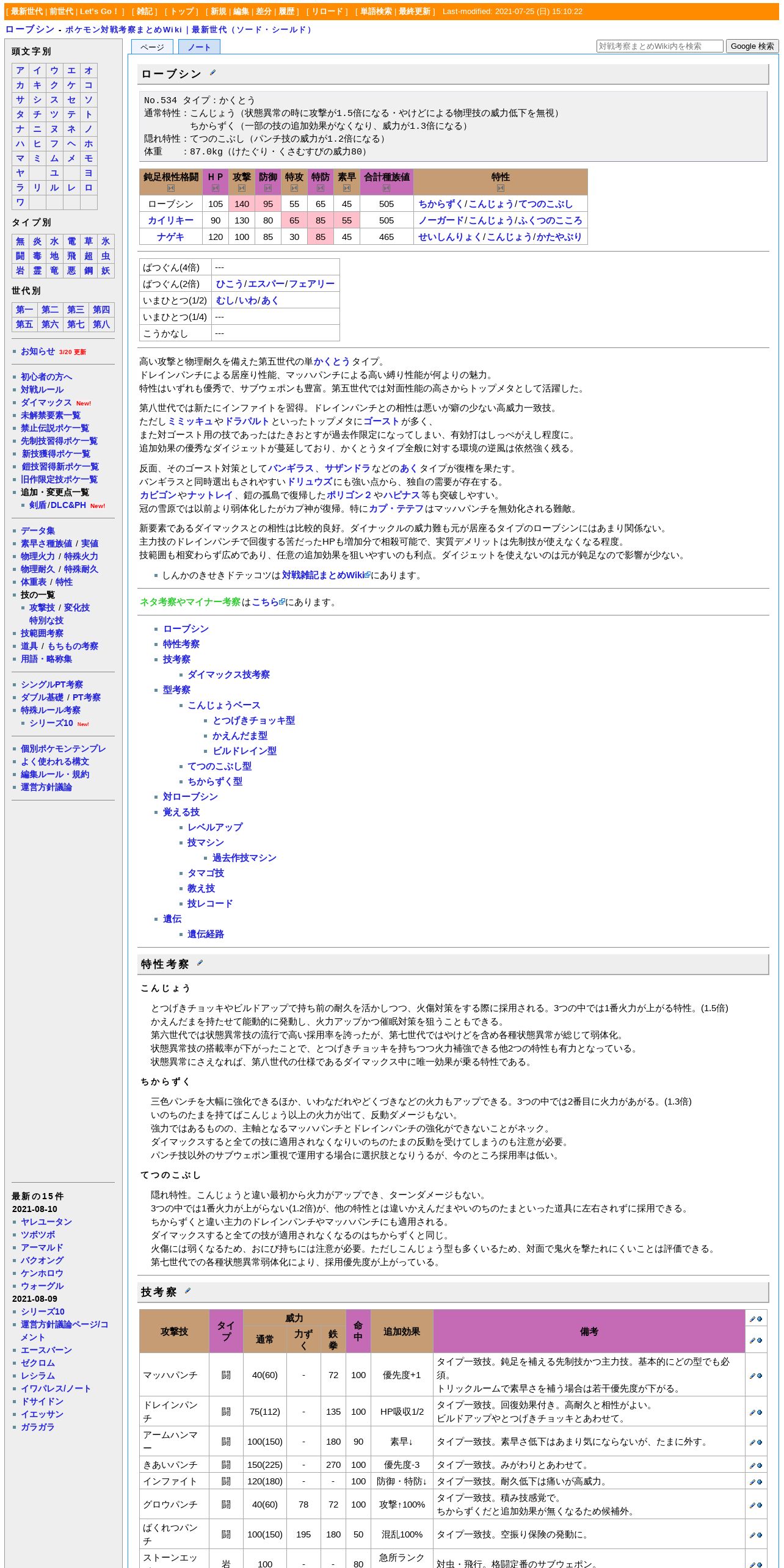
Task: Click pencil edit icon in ドレインパンチ row
Action: 753,1412
